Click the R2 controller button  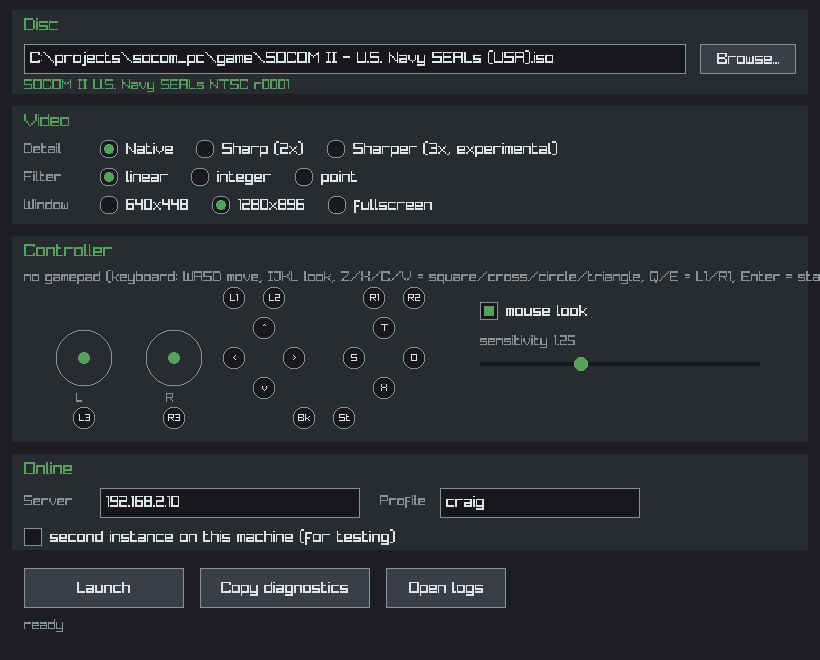[x=414, y=298]
